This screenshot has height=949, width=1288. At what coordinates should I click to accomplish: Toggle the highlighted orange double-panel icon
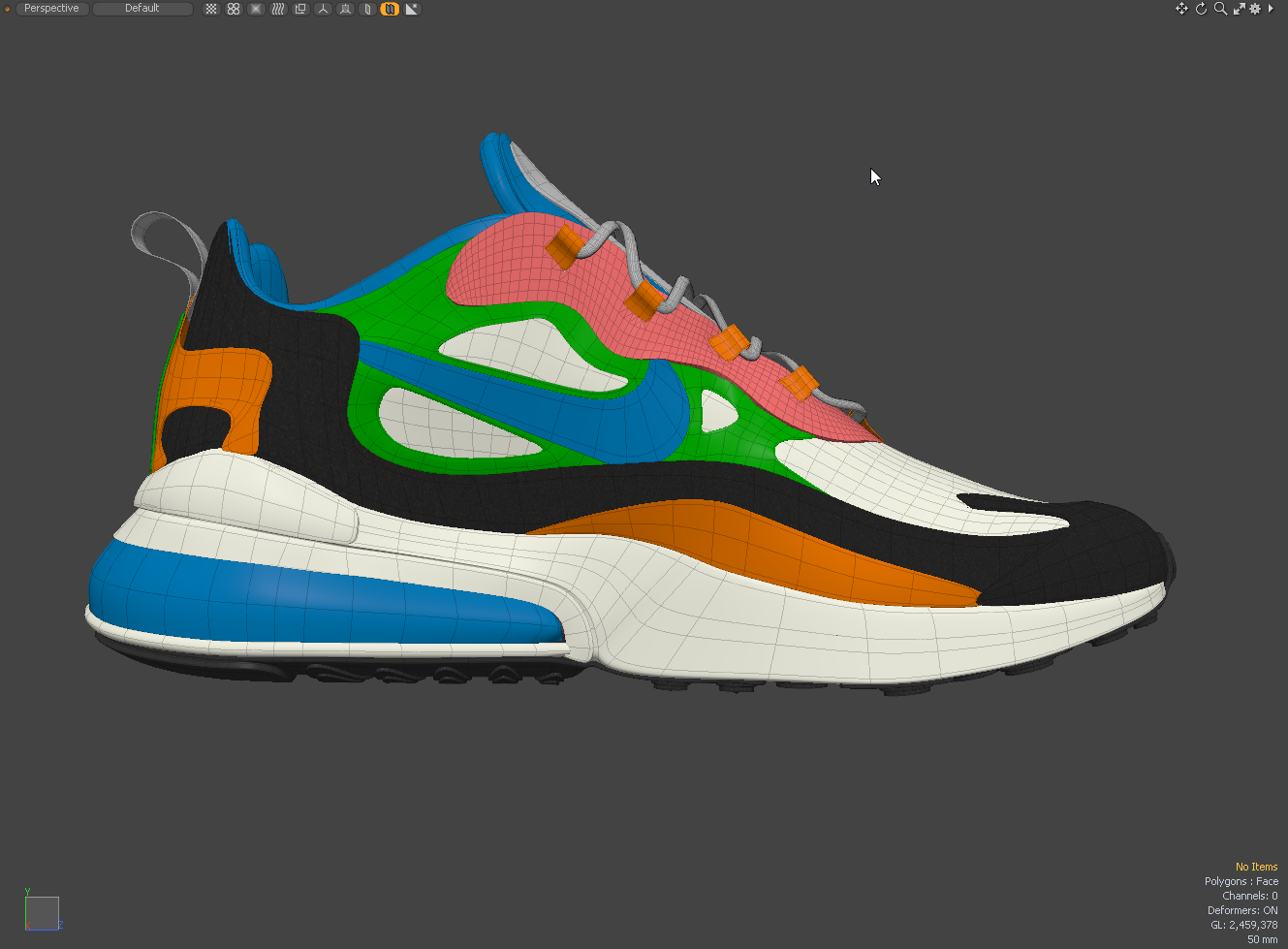point(390,9)
